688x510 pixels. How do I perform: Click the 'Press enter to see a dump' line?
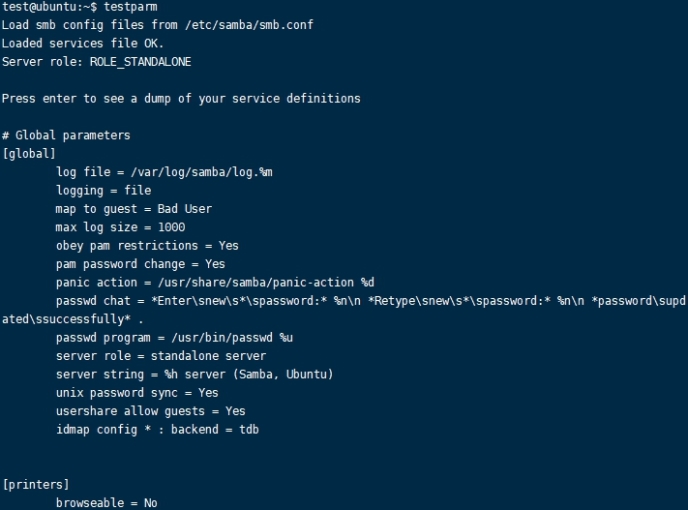point(181,98)
